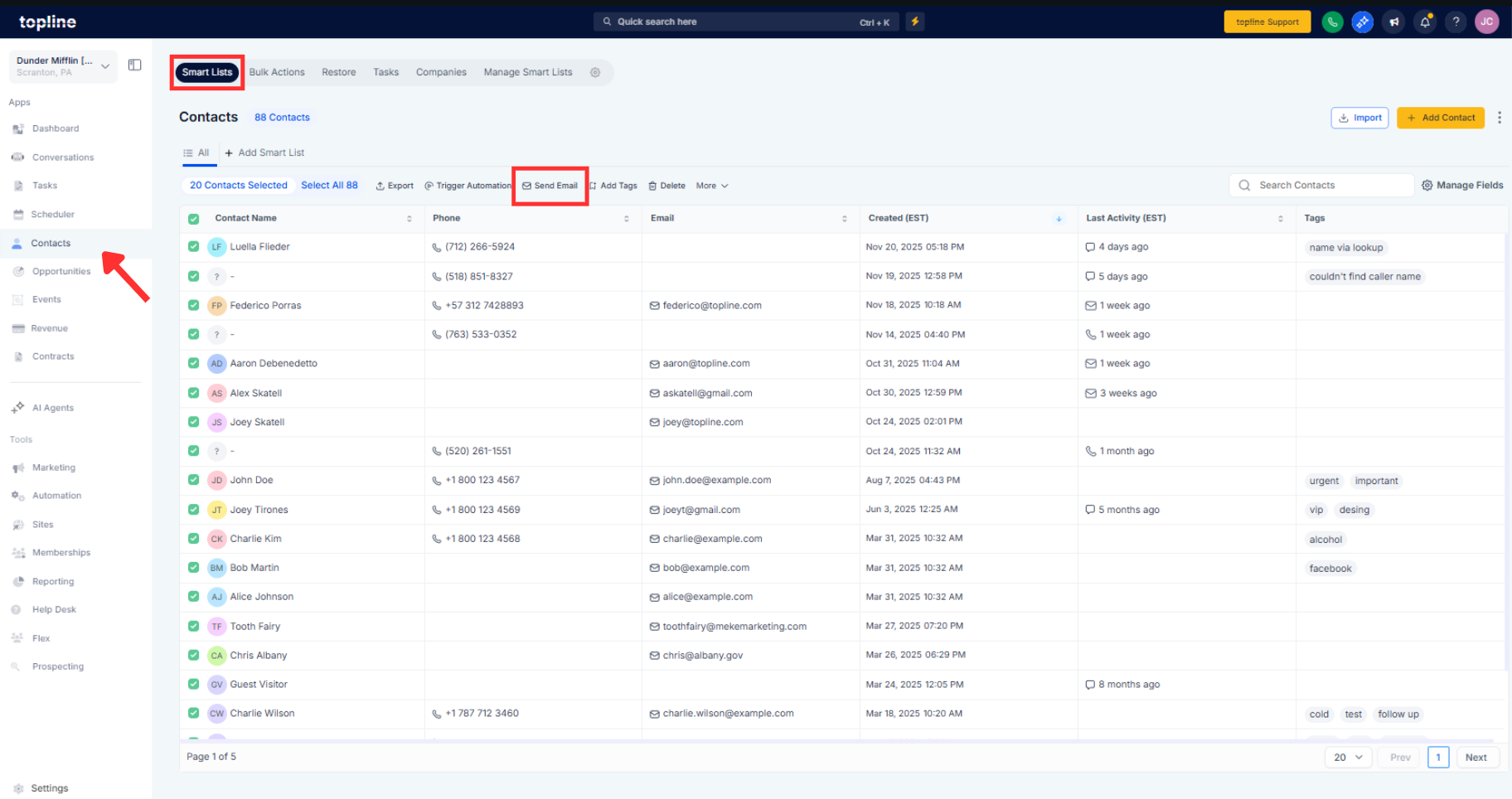The width and height of the screenshot is (1512, 799).
Task: Switch to the Bulk Actions tab
Action: 277,72
